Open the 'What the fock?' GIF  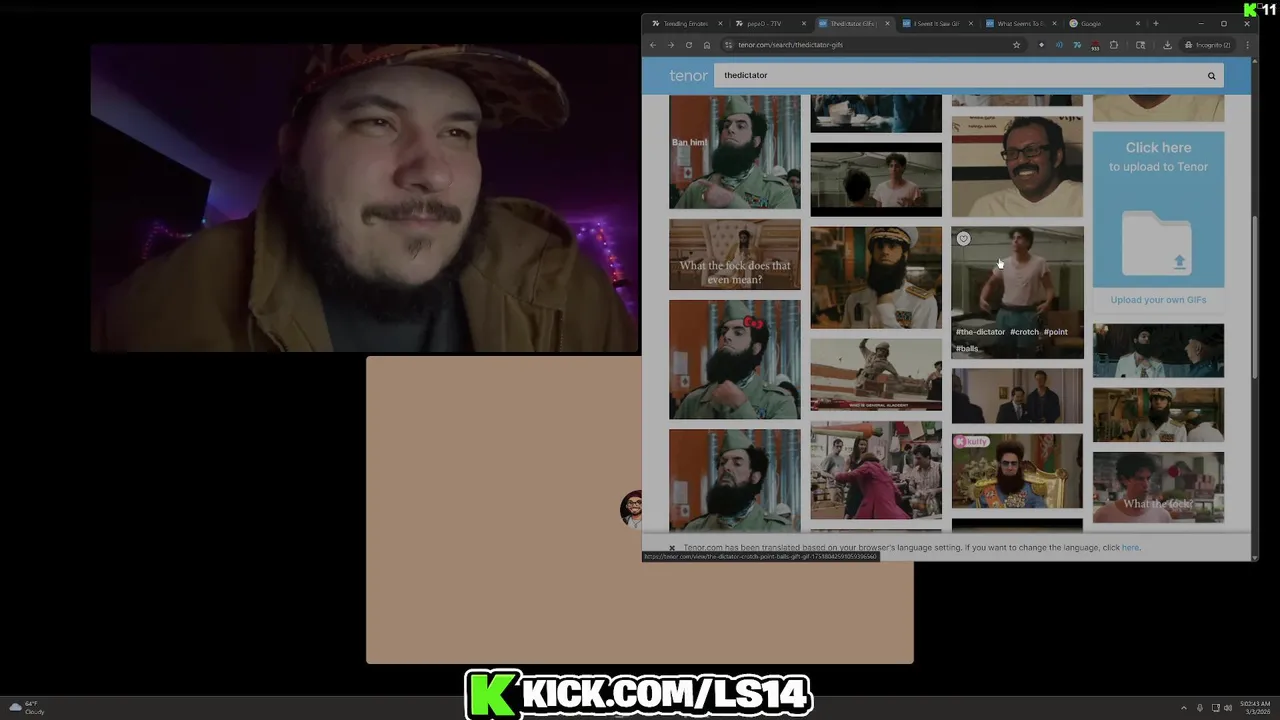pyautogui.click(x=1158, y=487)
